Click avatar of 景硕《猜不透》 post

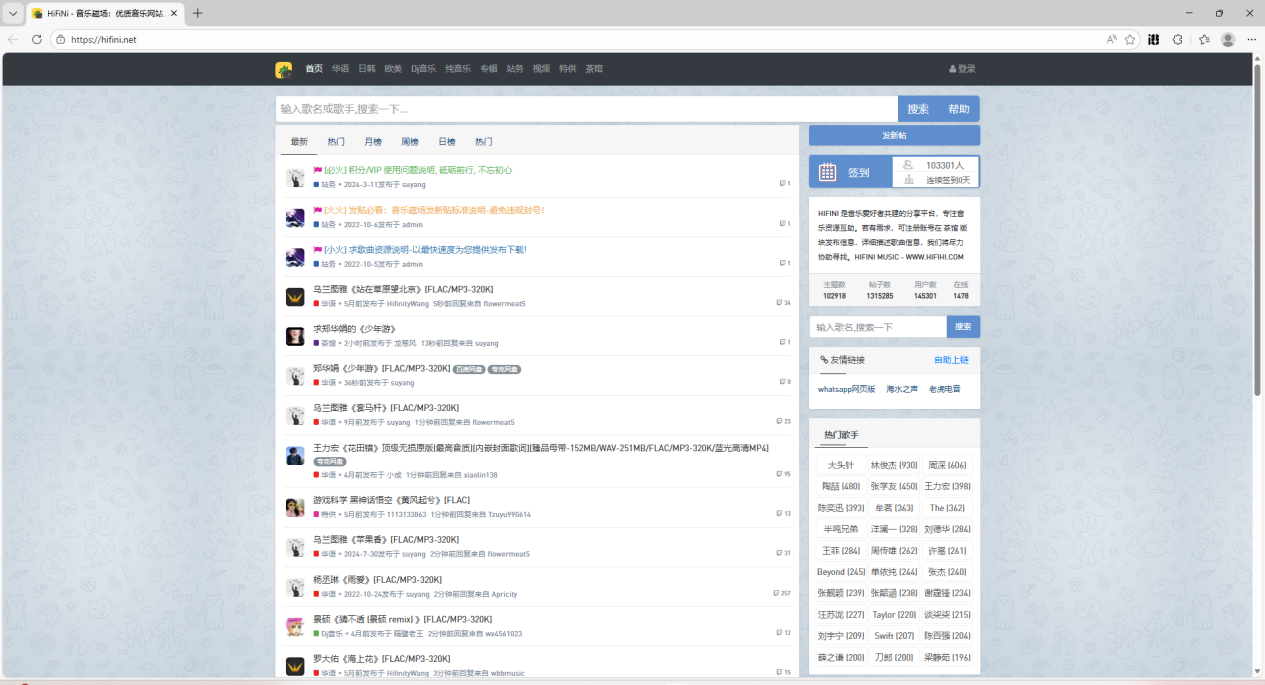(295, 626)
